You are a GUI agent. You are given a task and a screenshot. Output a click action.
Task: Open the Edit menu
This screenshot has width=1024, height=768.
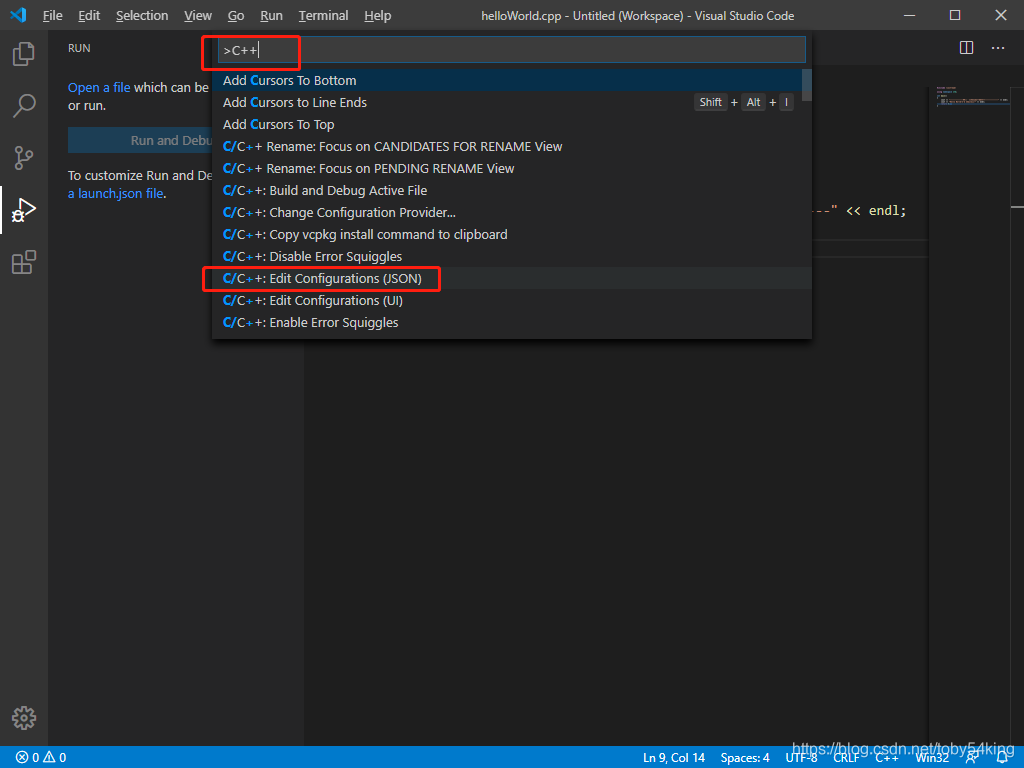(89, 15)
